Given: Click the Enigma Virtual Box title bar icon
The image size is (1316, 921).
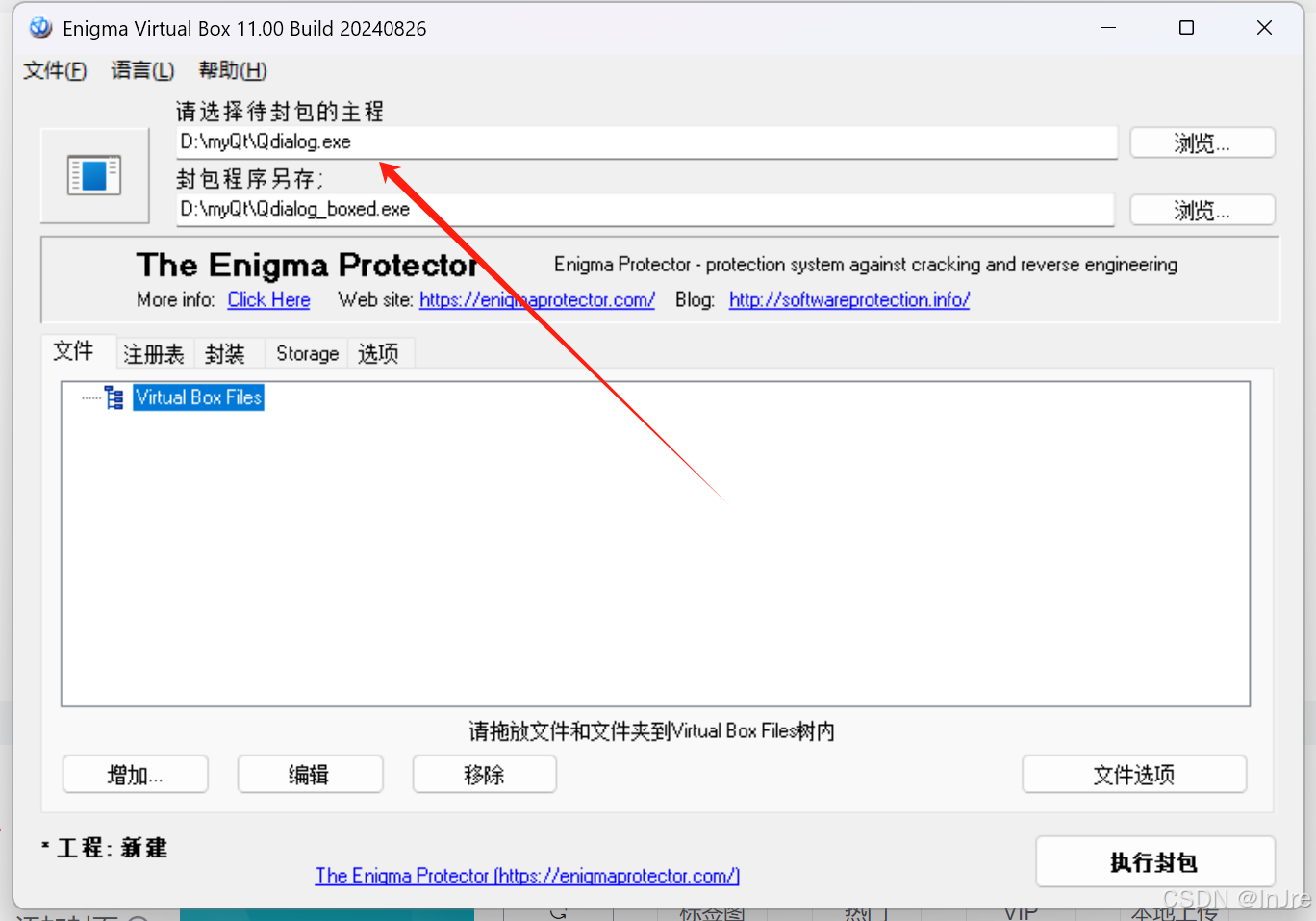Looking at the screenshot, I should [40, 28].
